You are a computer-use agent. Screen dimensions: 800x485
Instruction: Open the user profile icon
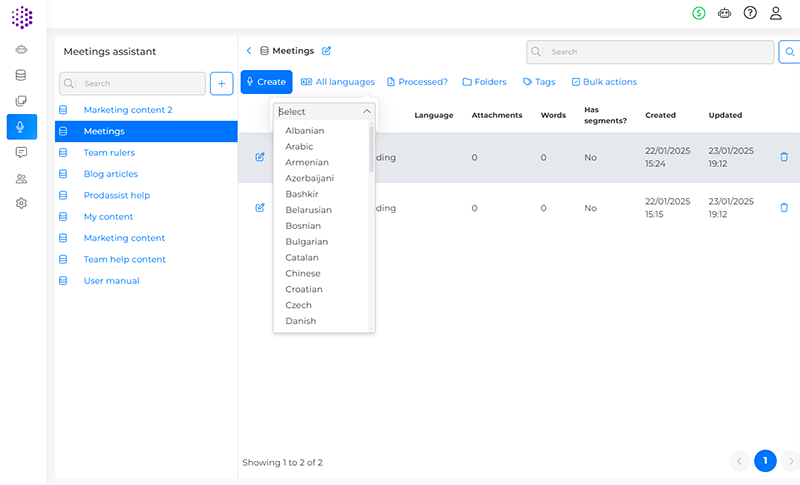click(776, 13)
